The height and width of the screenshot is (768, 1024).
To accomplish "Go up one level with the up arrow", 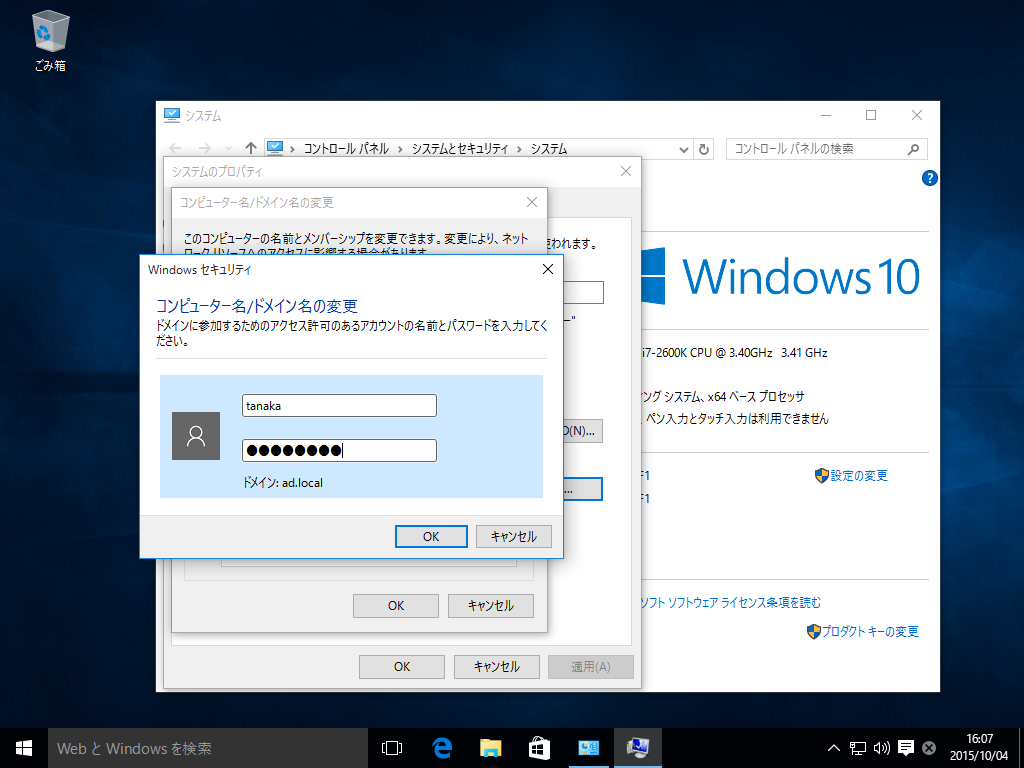I will (251, 148).
